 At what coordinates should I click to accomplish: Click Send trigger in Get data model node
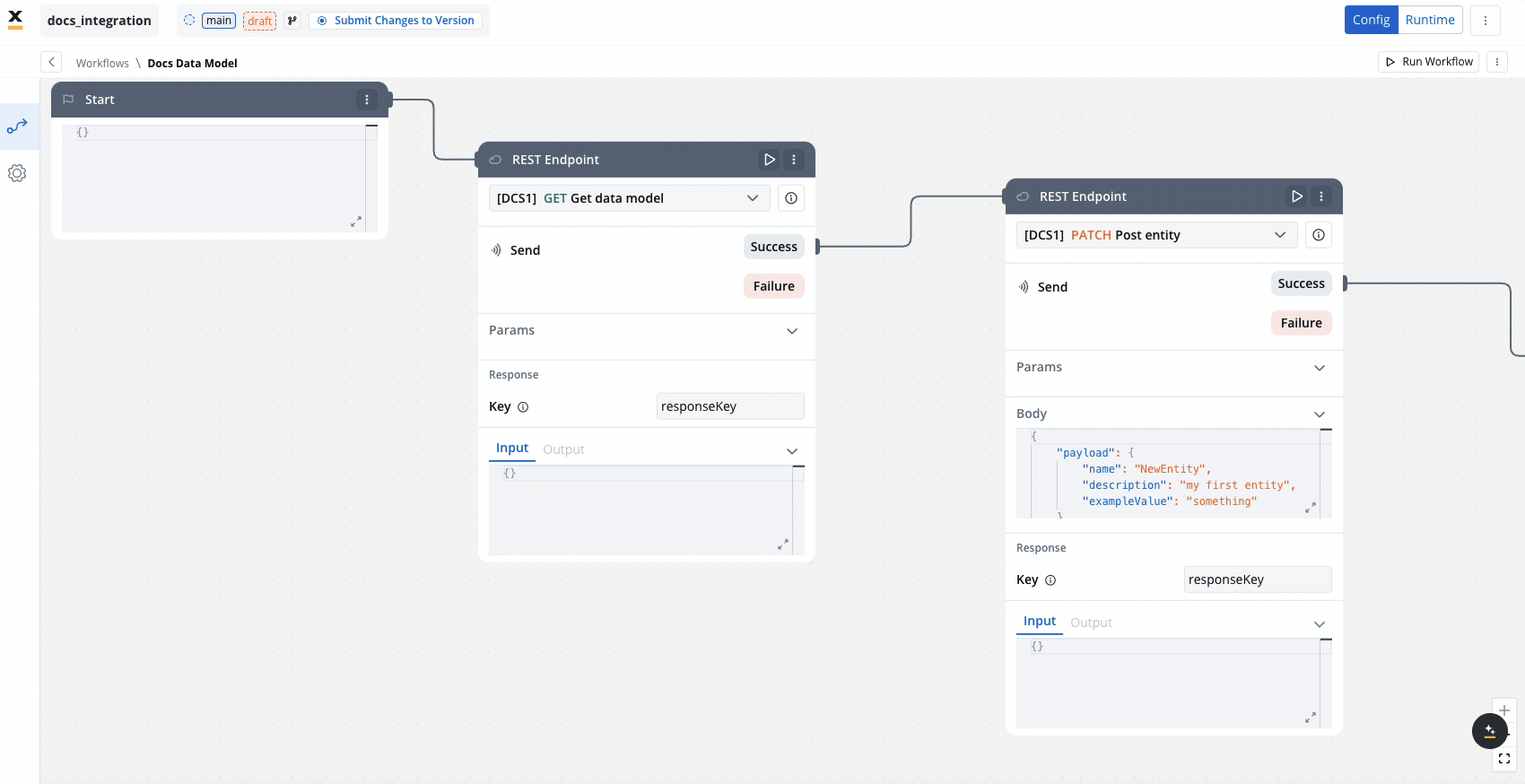(x=515, y=250)
